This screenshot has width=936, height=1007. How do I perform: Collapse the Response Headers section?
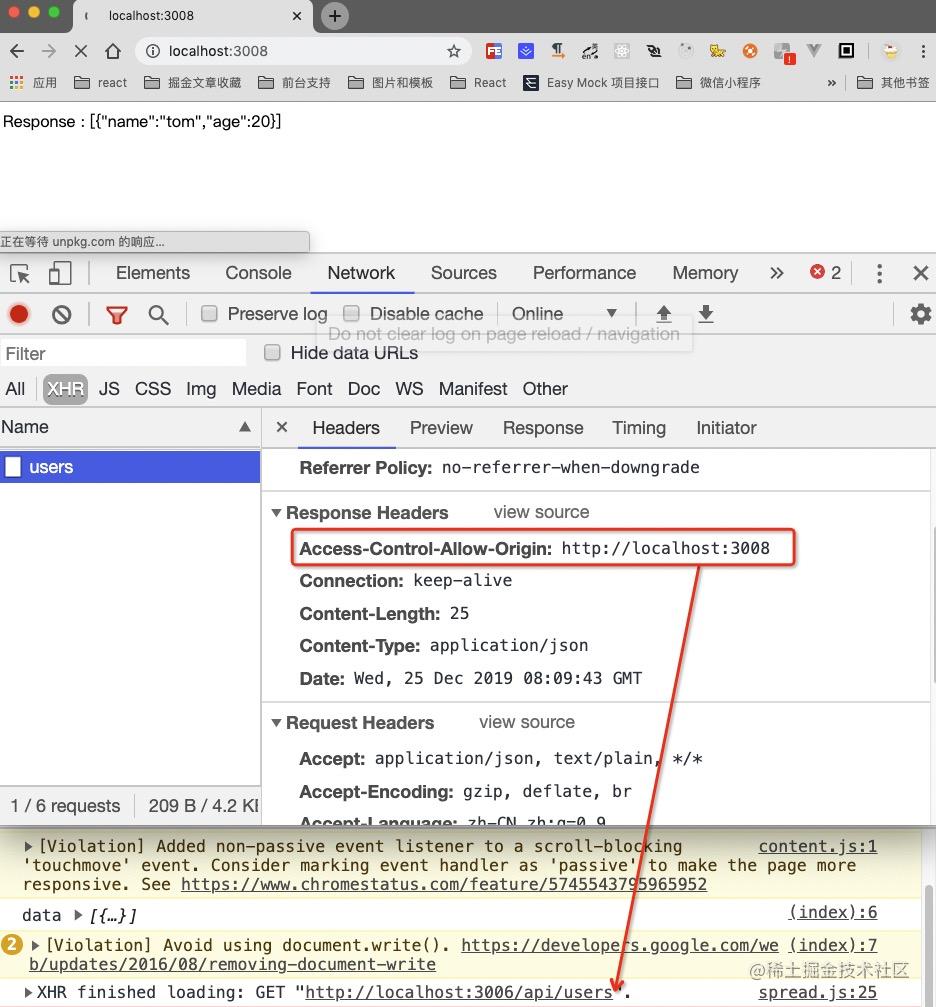(x=276, y=512)
